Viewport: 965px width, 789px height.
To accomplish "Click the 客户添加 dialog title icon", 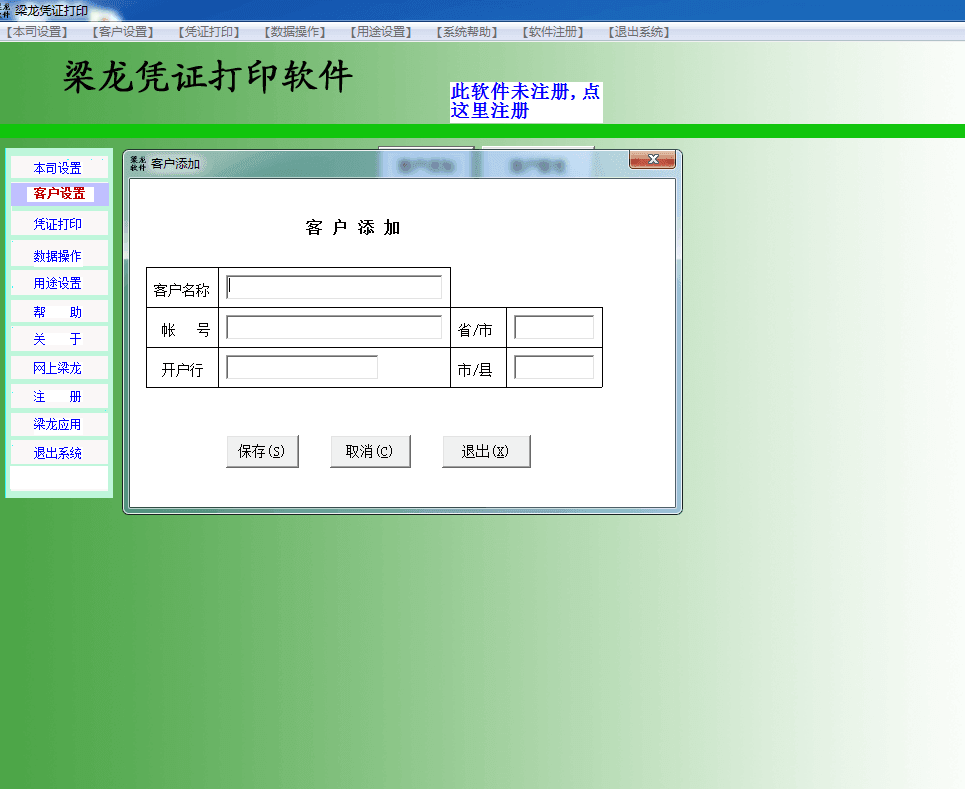I will click(138, 164).
